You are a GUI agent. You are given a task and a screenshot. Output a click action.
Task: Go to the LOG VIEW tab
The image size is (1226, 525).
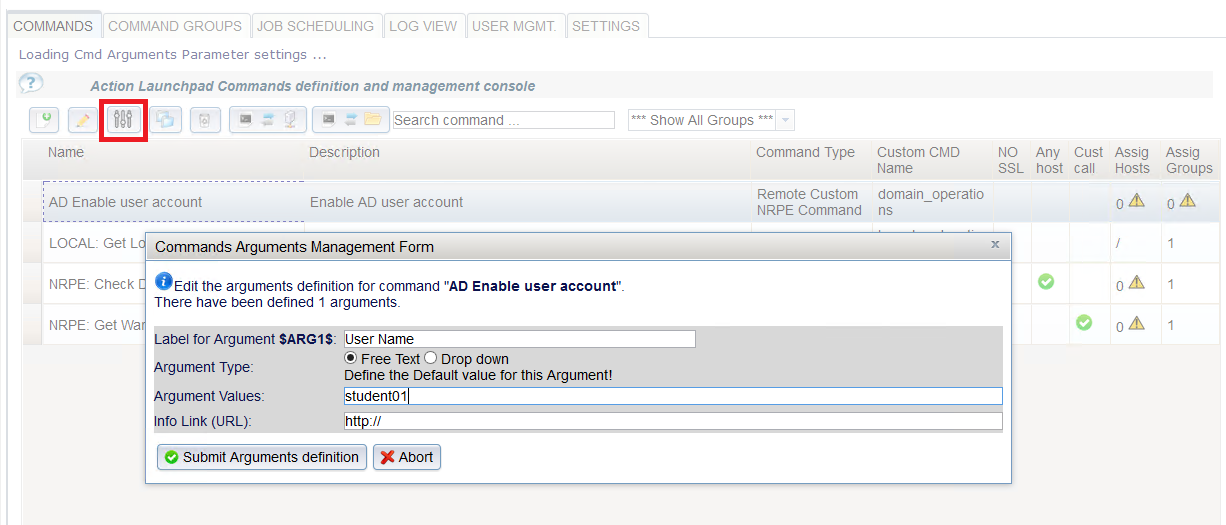423,26
